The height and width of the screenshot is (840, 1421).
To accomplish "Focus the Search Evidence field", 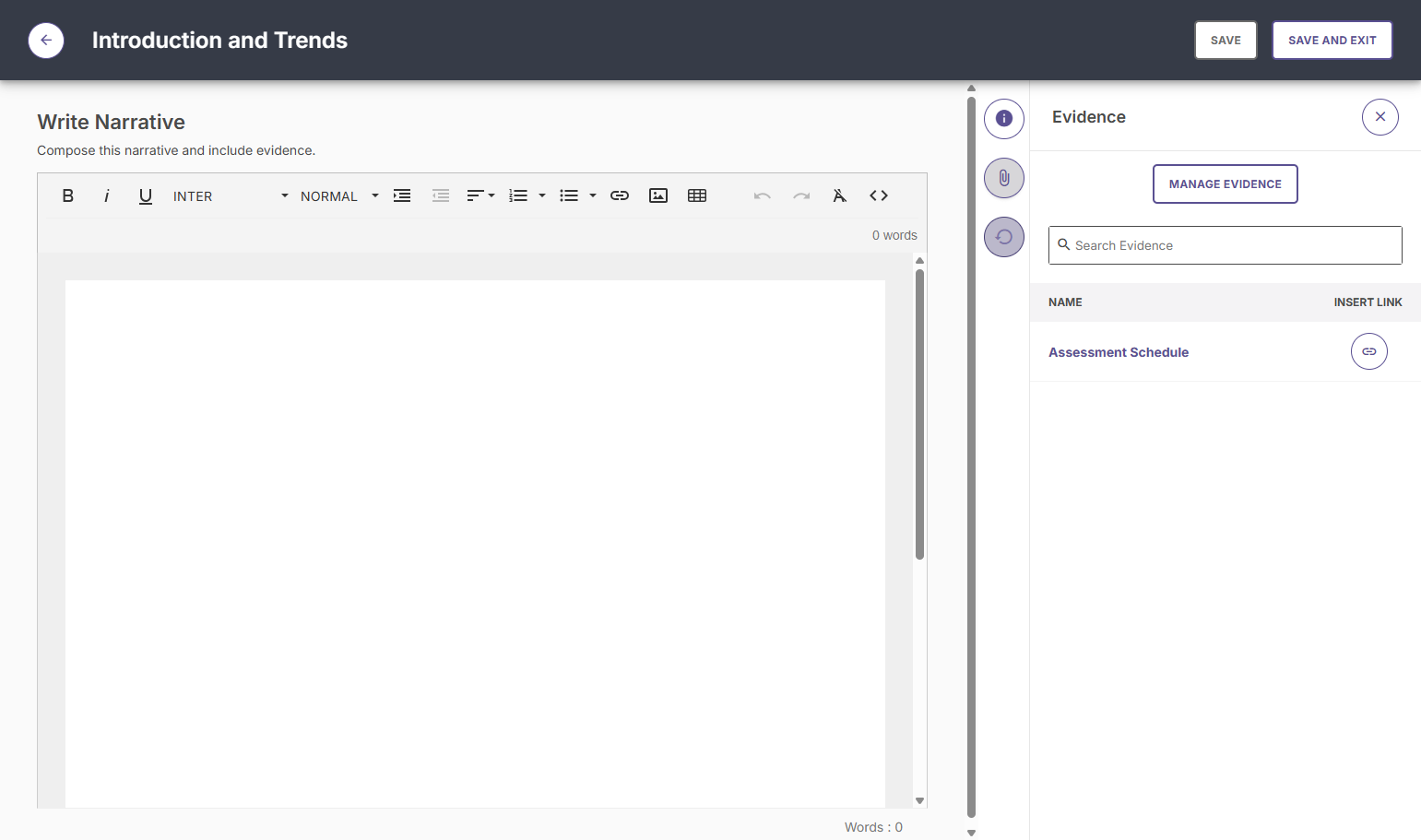I will coord(1225,245).
